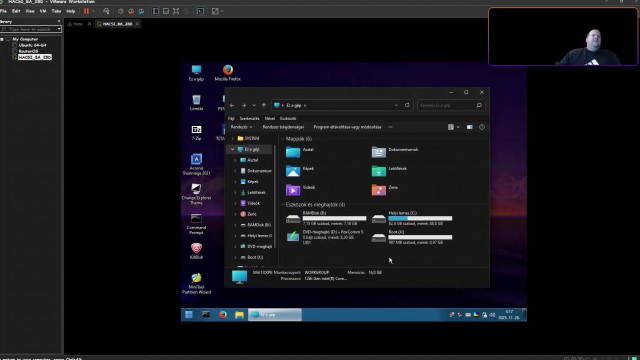Image resolution: width=640 pixels, height=360 pixels.
Task: Open Firefox from the guest taskbar
Action: (222, 315)
